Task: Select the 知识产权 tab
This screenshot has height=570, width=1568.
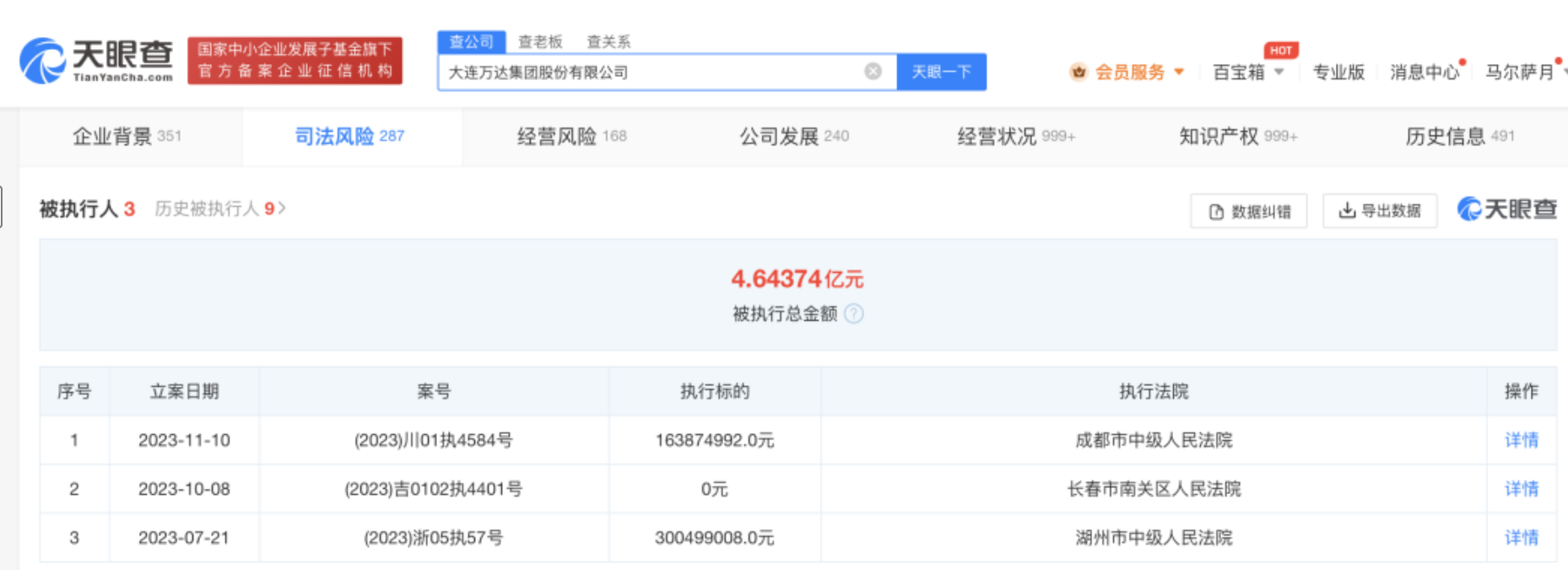Action: [x=1238, y=136]
